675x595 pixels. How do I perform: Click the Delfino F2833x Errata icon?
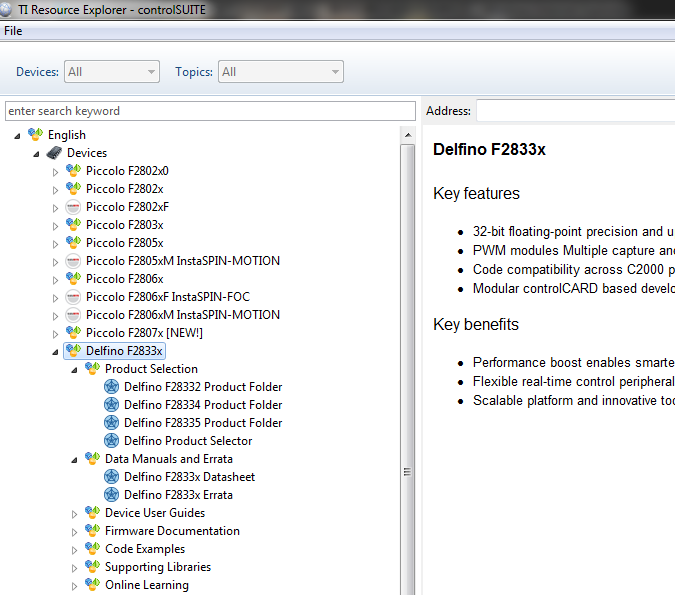[x=111, y=495]
